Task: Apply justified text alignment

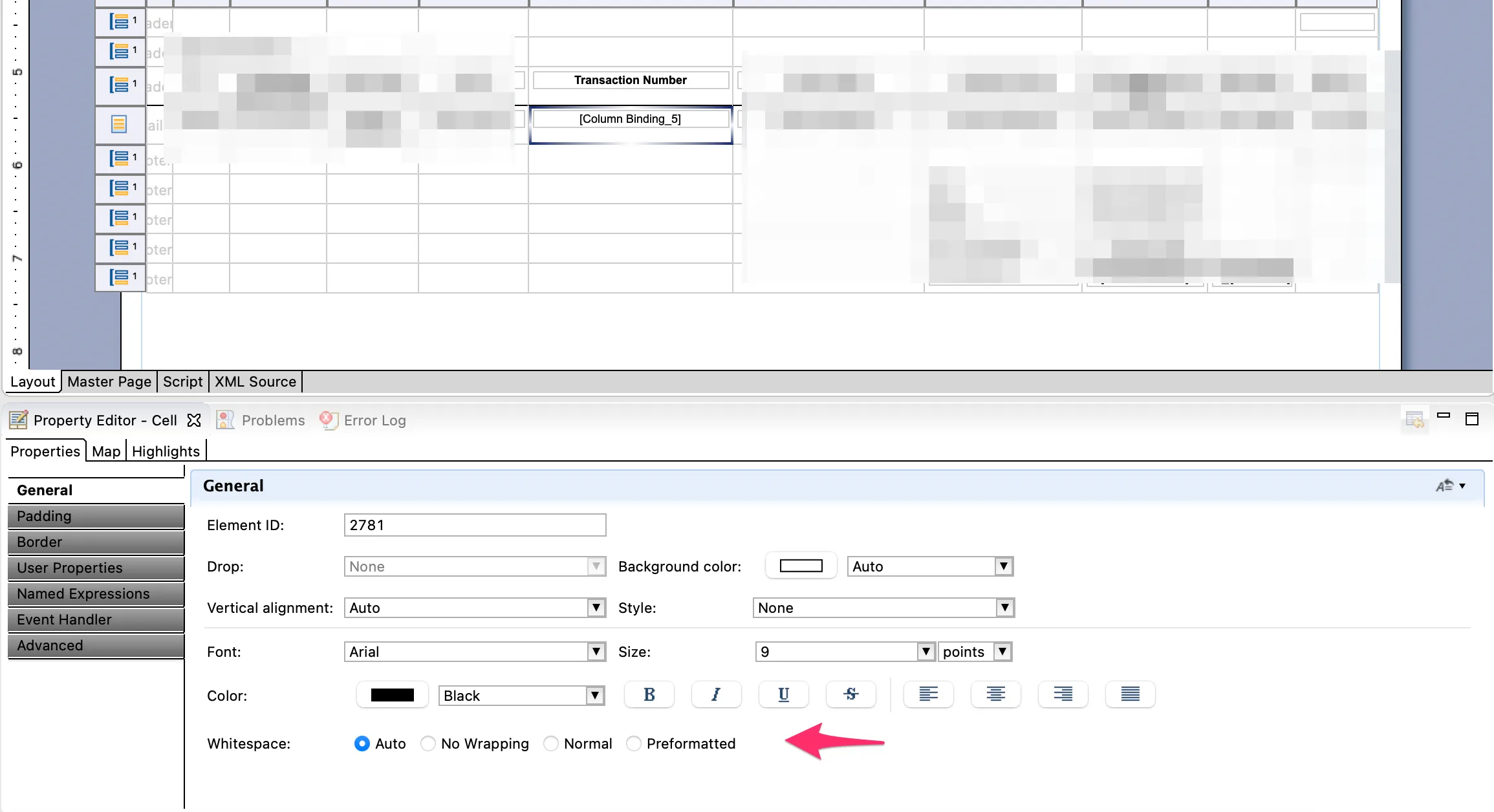Action: click(x=1130, y=694)
